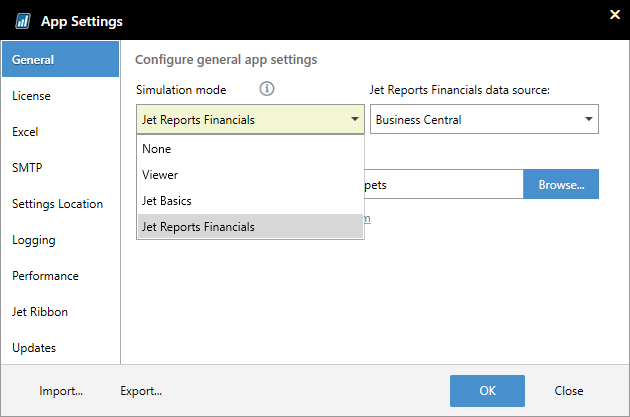Select Jet Reports Financials list option
Image resolution: width=630 pixels, height=417 pixels.
tap(250, 227)
